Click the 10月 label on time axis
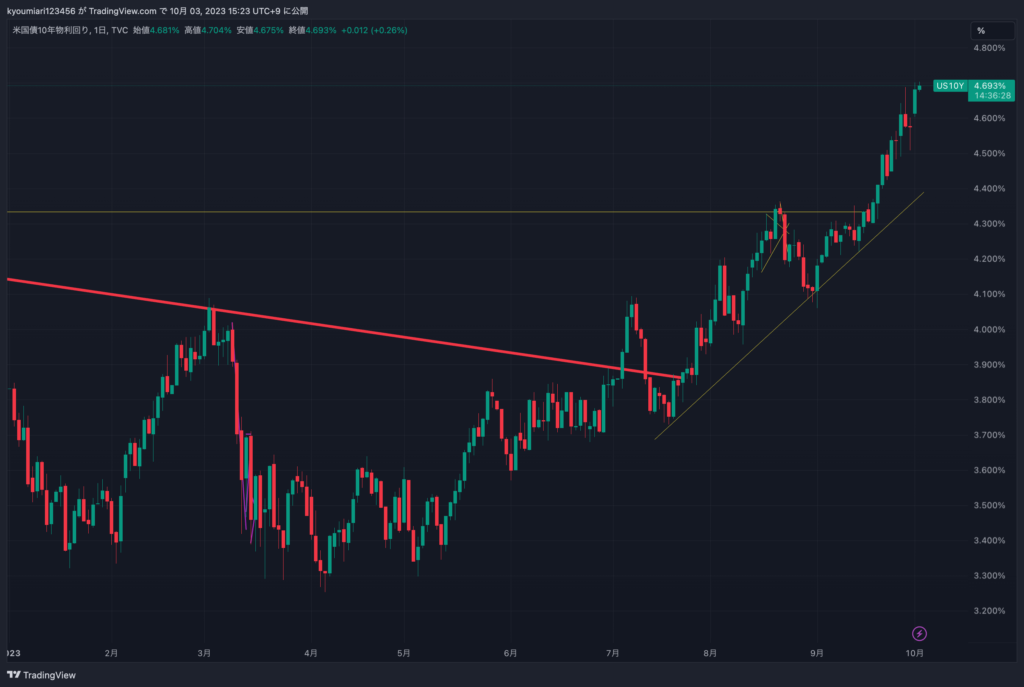This screenshot has height=687, width=1024. (915, 653)
